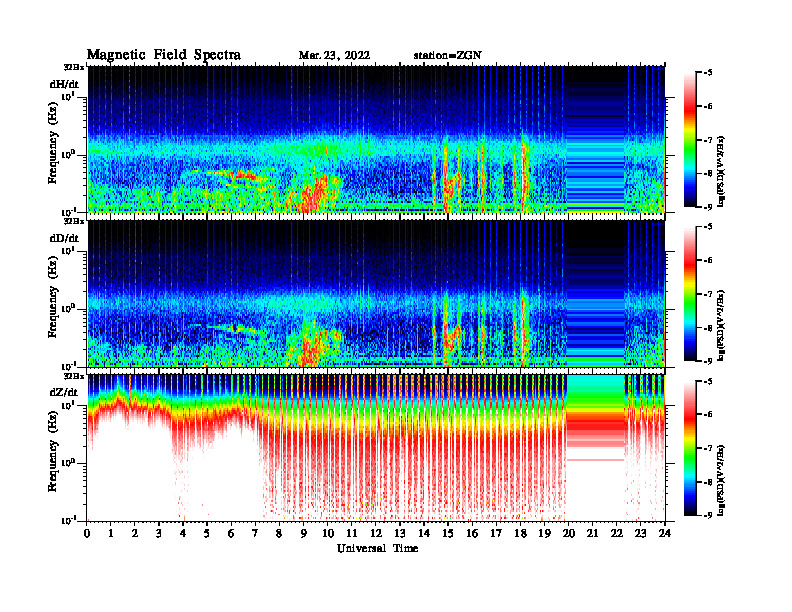Click the dH/dt spectrogram plot
The height and width of the screenshot is (612, 792).
[x=376, y=139]
